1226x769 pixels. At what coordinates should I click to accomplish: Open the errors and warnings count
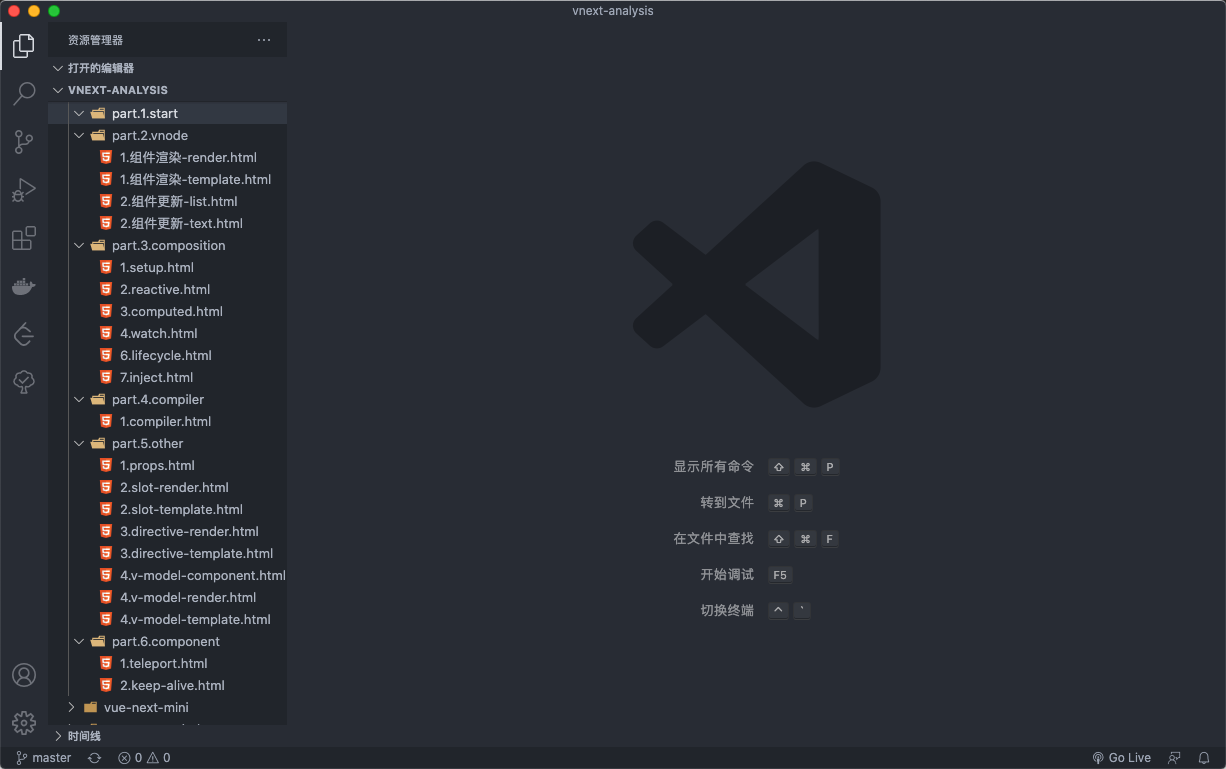(144, 758)
